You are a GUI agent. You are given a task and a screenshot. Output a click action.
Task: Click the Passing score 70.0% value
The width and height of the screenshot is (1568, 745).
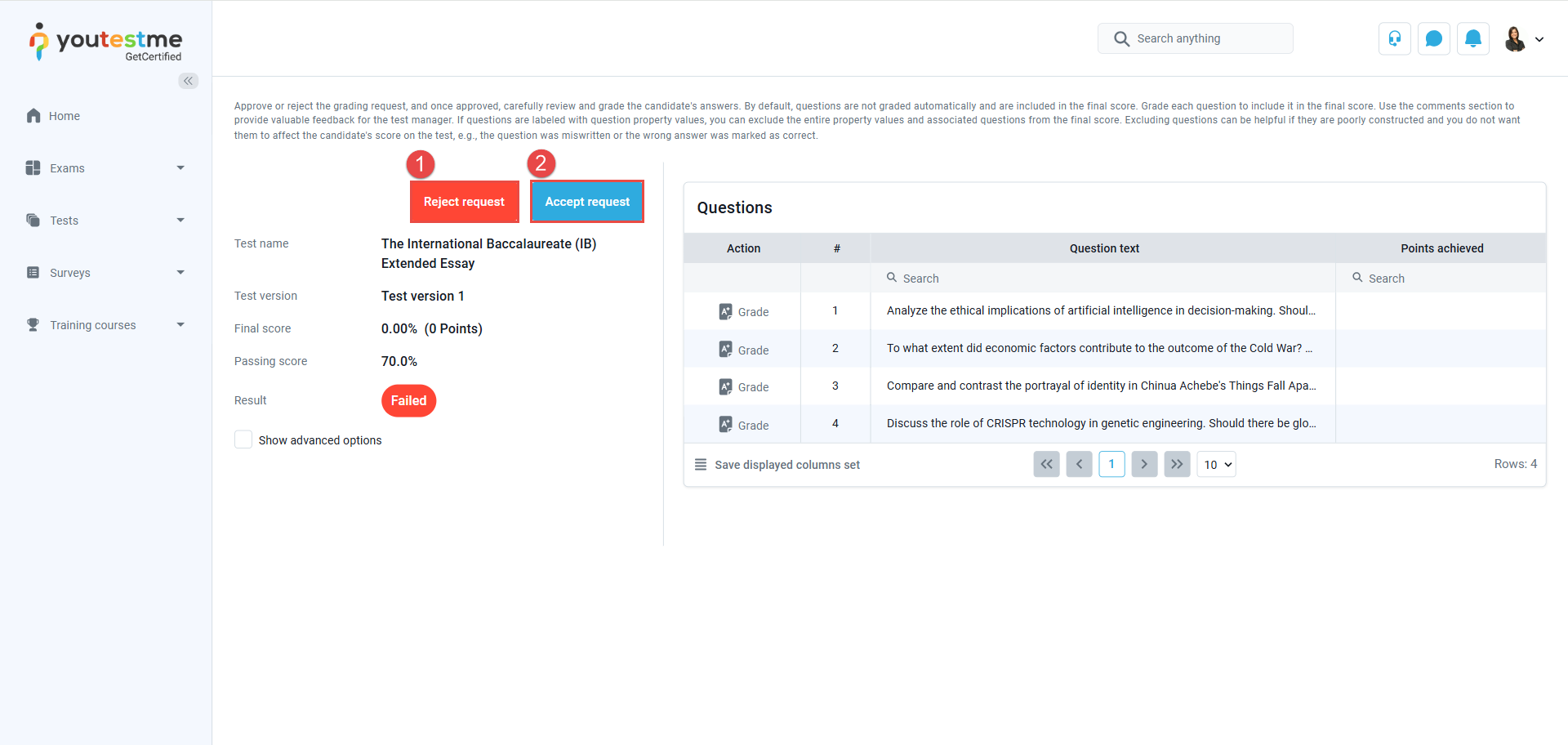click(399, 361)
